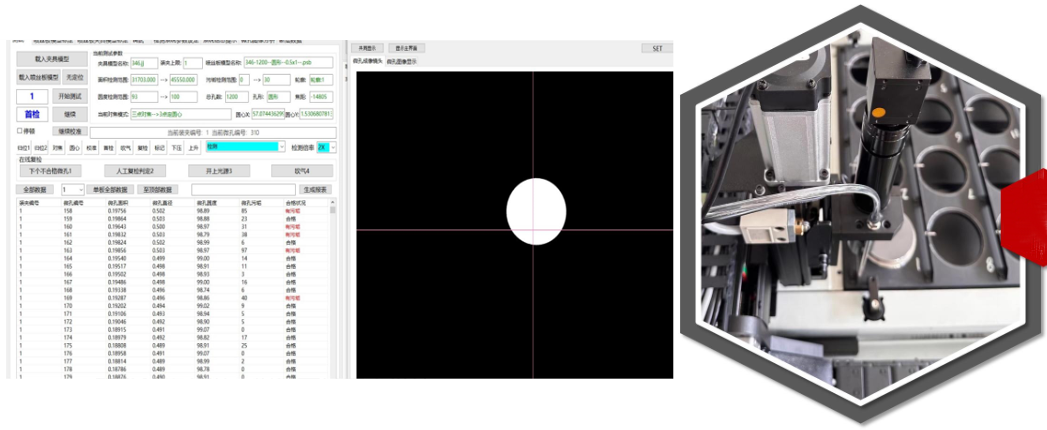1047x430 pixels.
Task: Click the 开始测试 start test button
Action: click(71, 96)
